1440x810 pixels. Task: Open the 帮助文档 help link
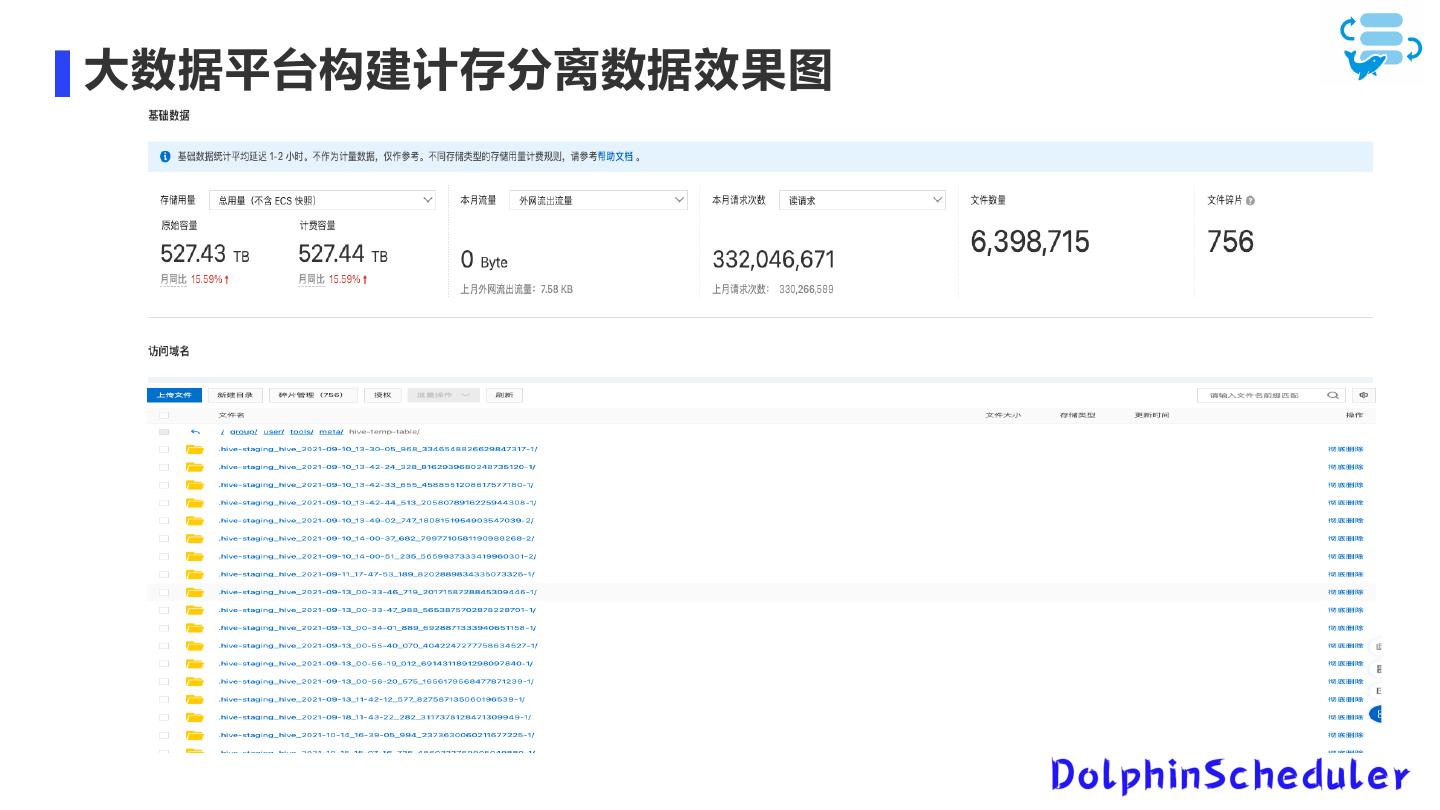pyautogui.click(x=615, y=157)
